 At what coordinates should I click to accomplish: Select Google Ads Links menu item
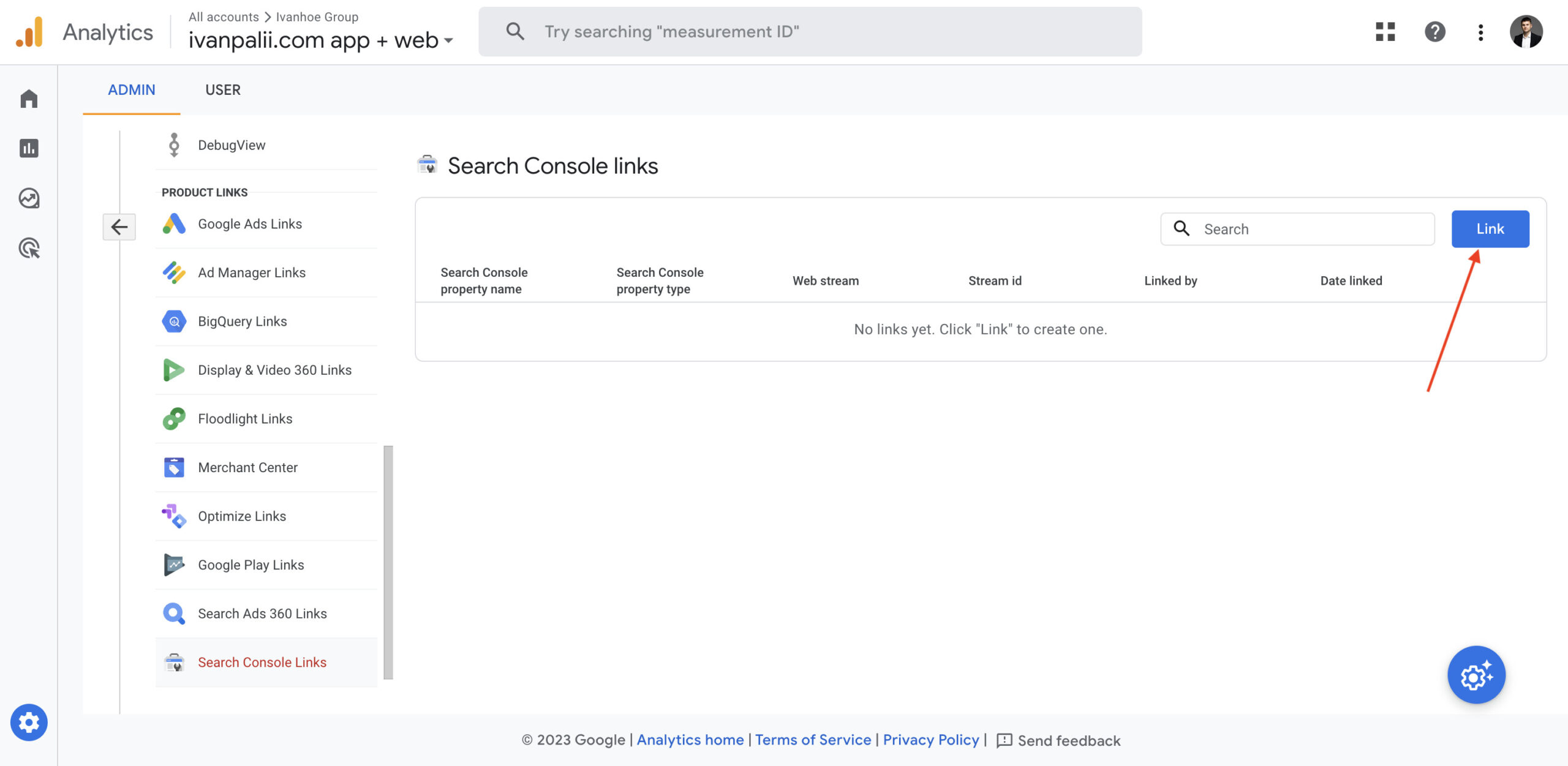[x=250, y=224]
